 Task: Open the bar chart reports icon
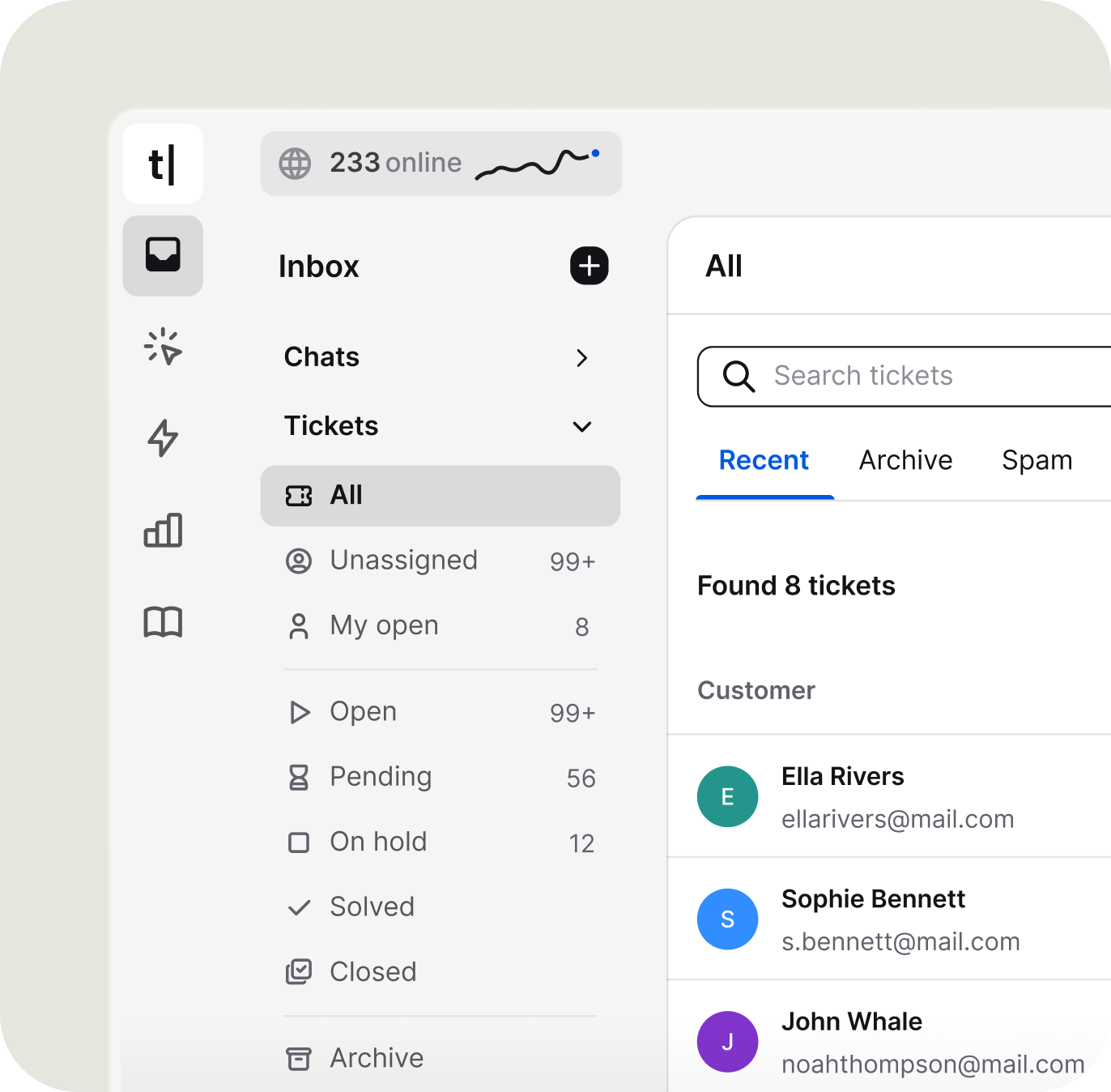(x=163, y=530)
